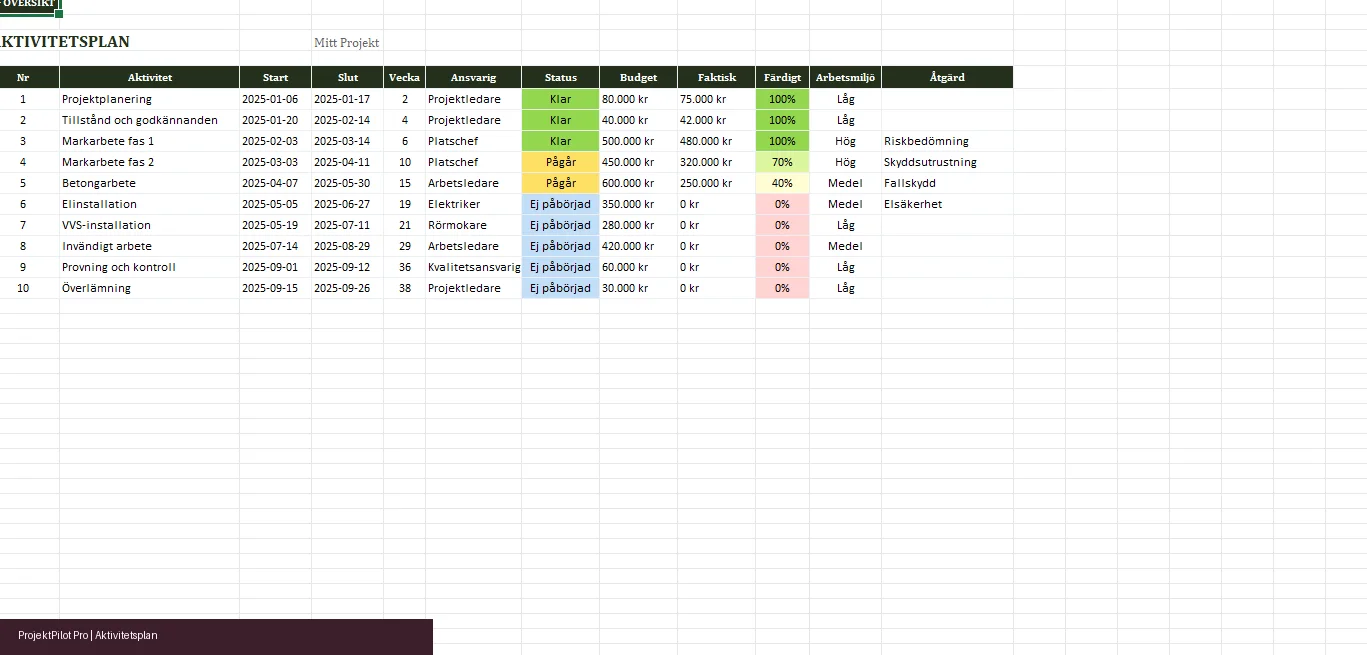Click the Status column header
This screenshot has height=655, width=1367.
(x=561, y=77)
